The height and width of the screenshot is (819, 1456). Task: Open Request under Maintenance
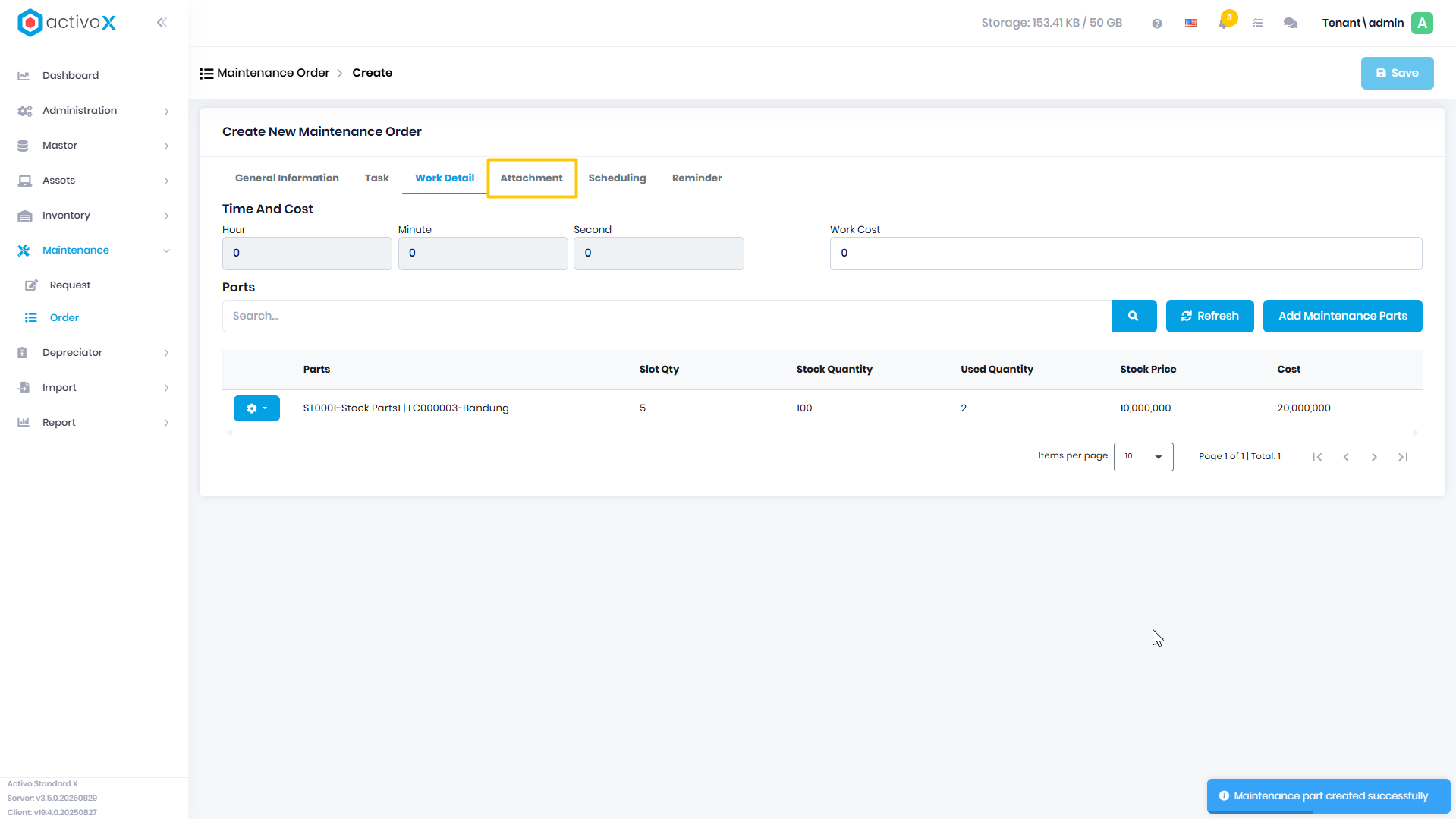tap(70, 285)
